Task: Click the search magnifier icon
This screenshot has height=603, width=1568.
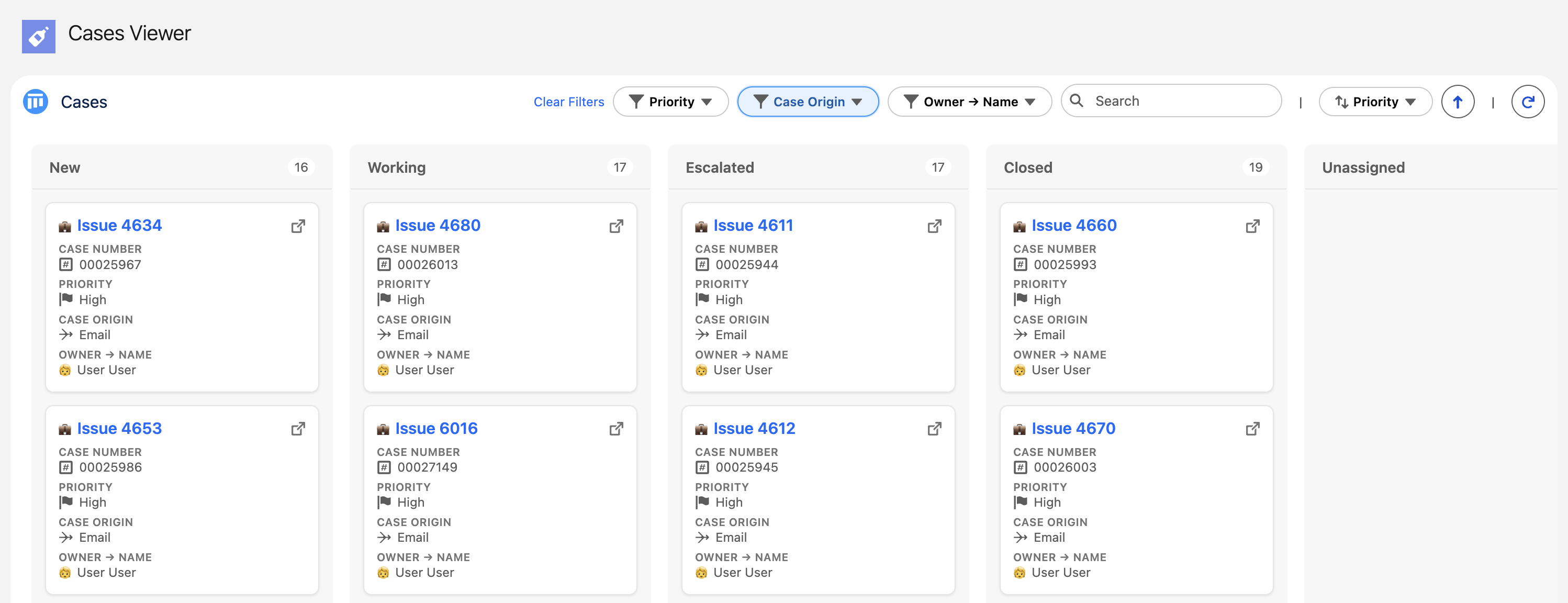Action: click(1076, 100)
